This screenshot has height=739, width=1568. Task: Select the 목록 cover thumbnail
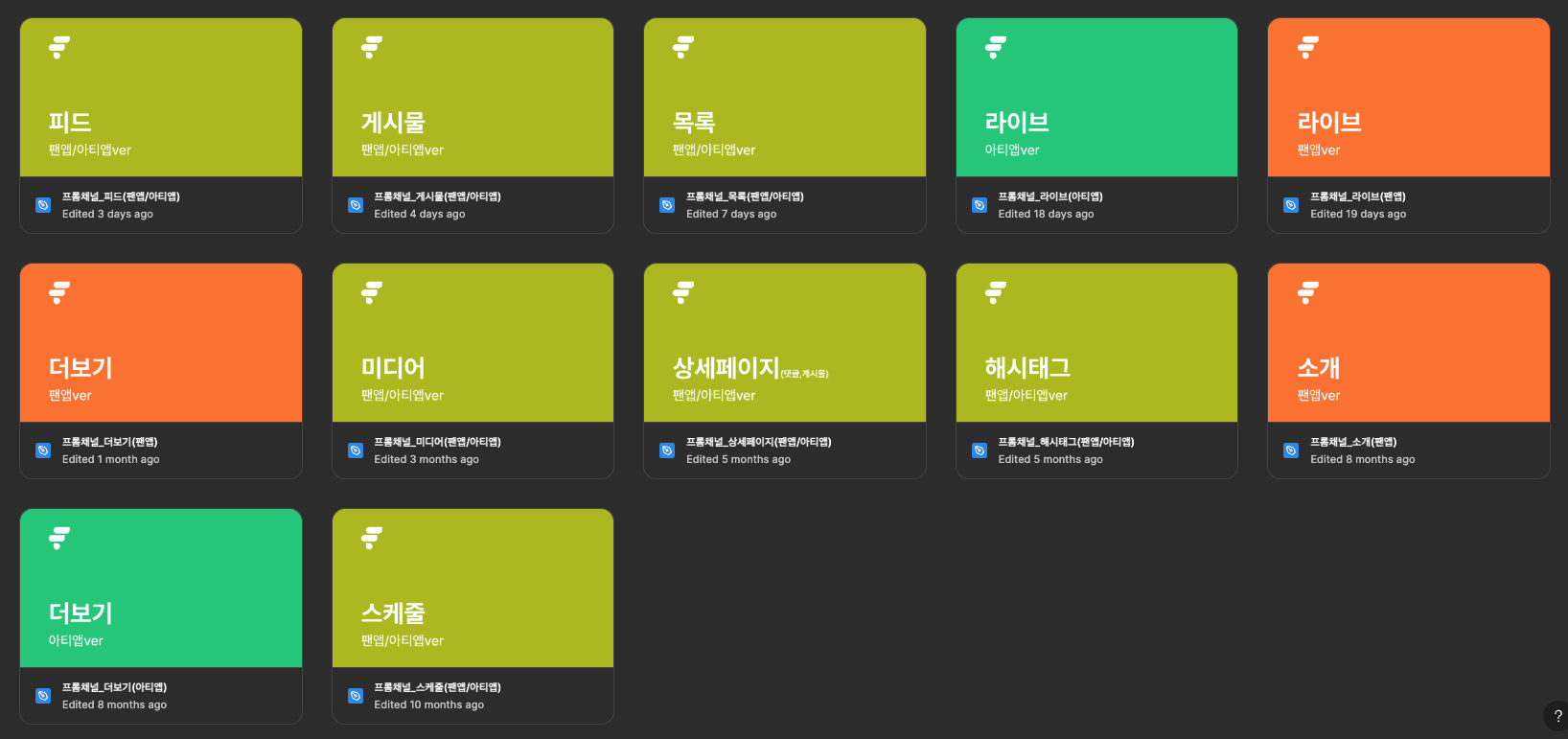pos(785,98)
